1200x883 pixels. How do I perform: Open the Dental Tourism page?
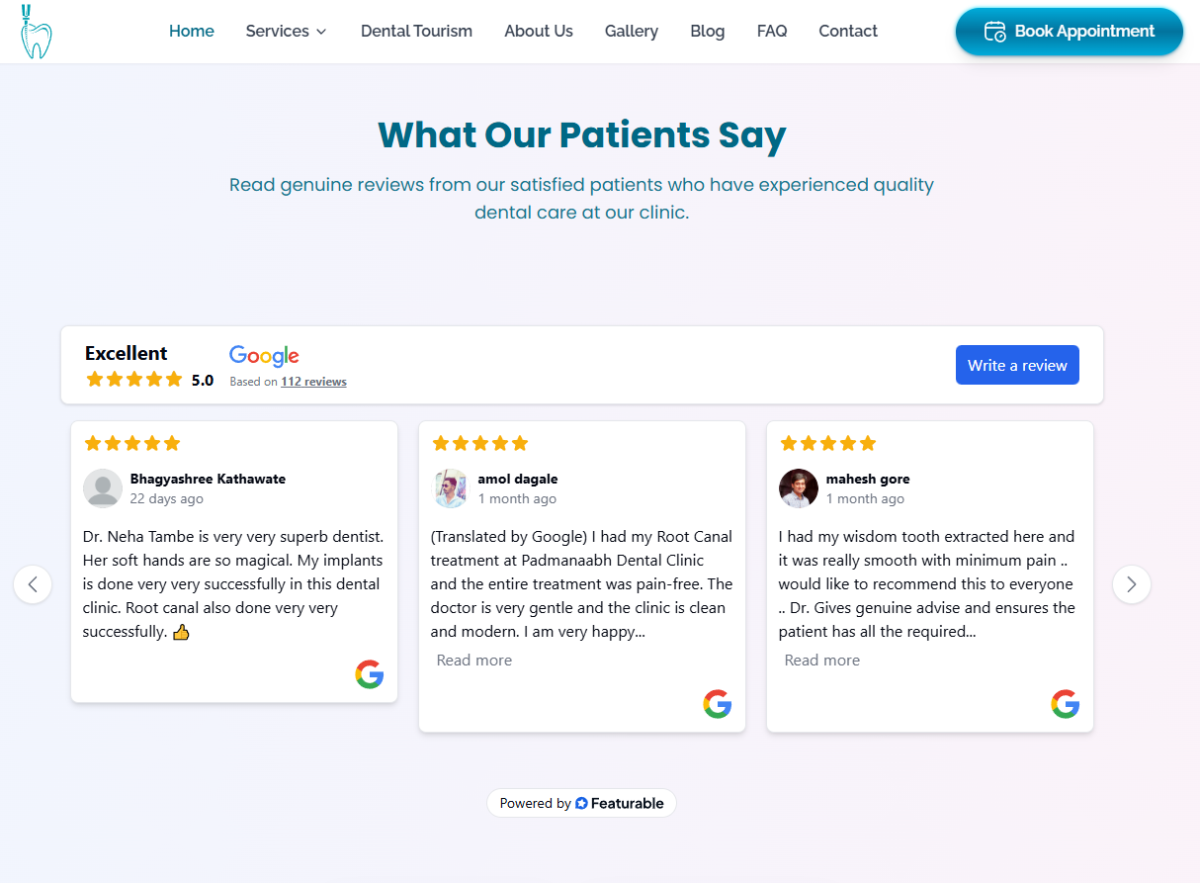[416, 31]
